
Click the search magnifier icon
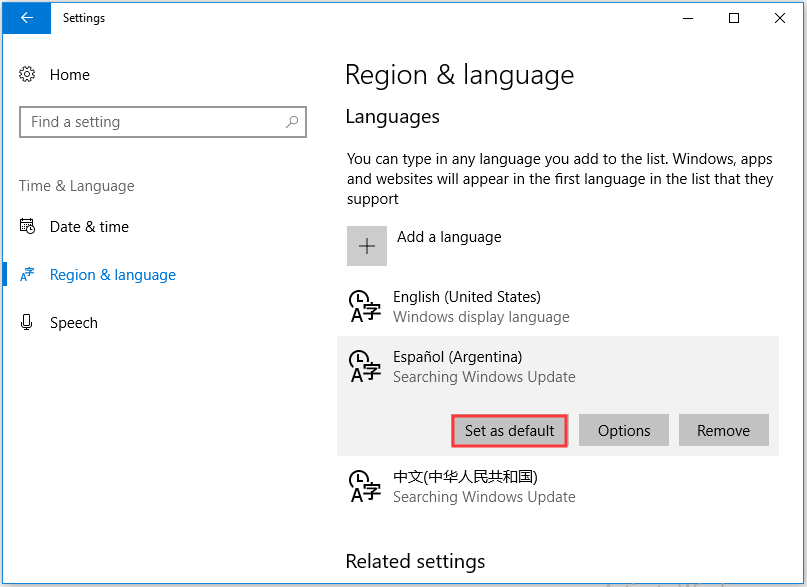292,122
